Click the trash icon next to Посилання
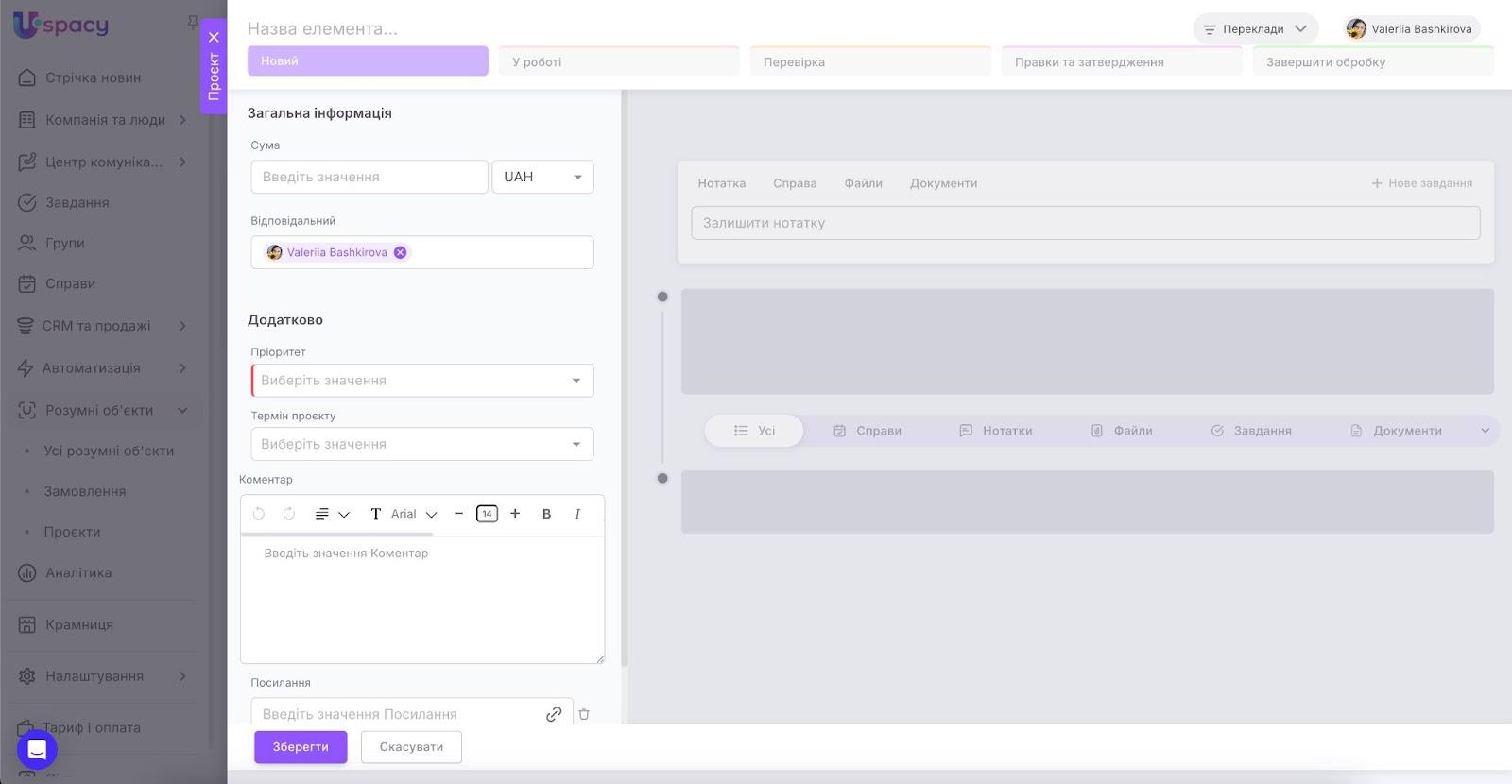The width and height of the screenshot is (1512, 784). click(x=584, y=714)
